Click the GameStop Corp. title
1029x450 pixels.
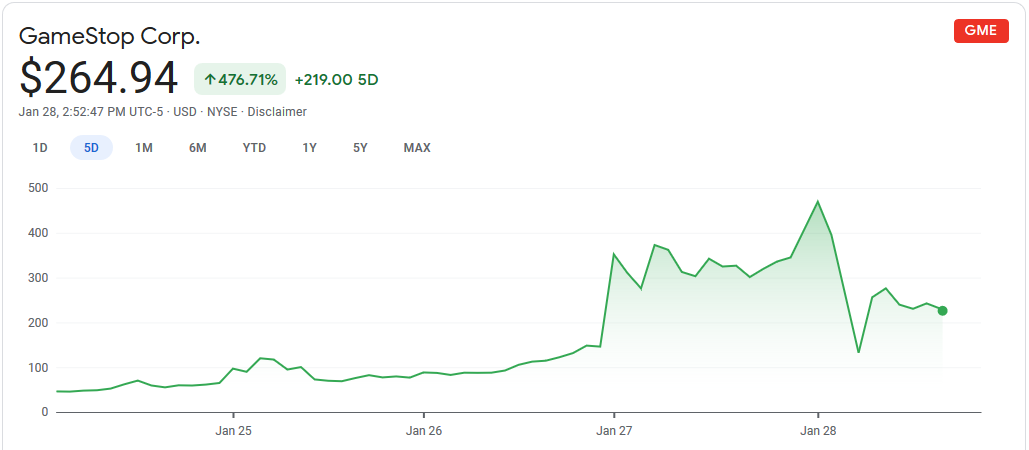[x=110, y=36]
